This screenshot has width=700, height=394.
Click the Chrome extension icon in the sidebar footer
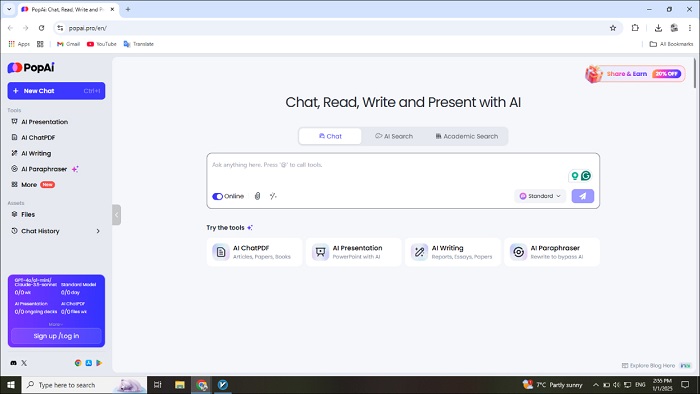coord(78,363)
